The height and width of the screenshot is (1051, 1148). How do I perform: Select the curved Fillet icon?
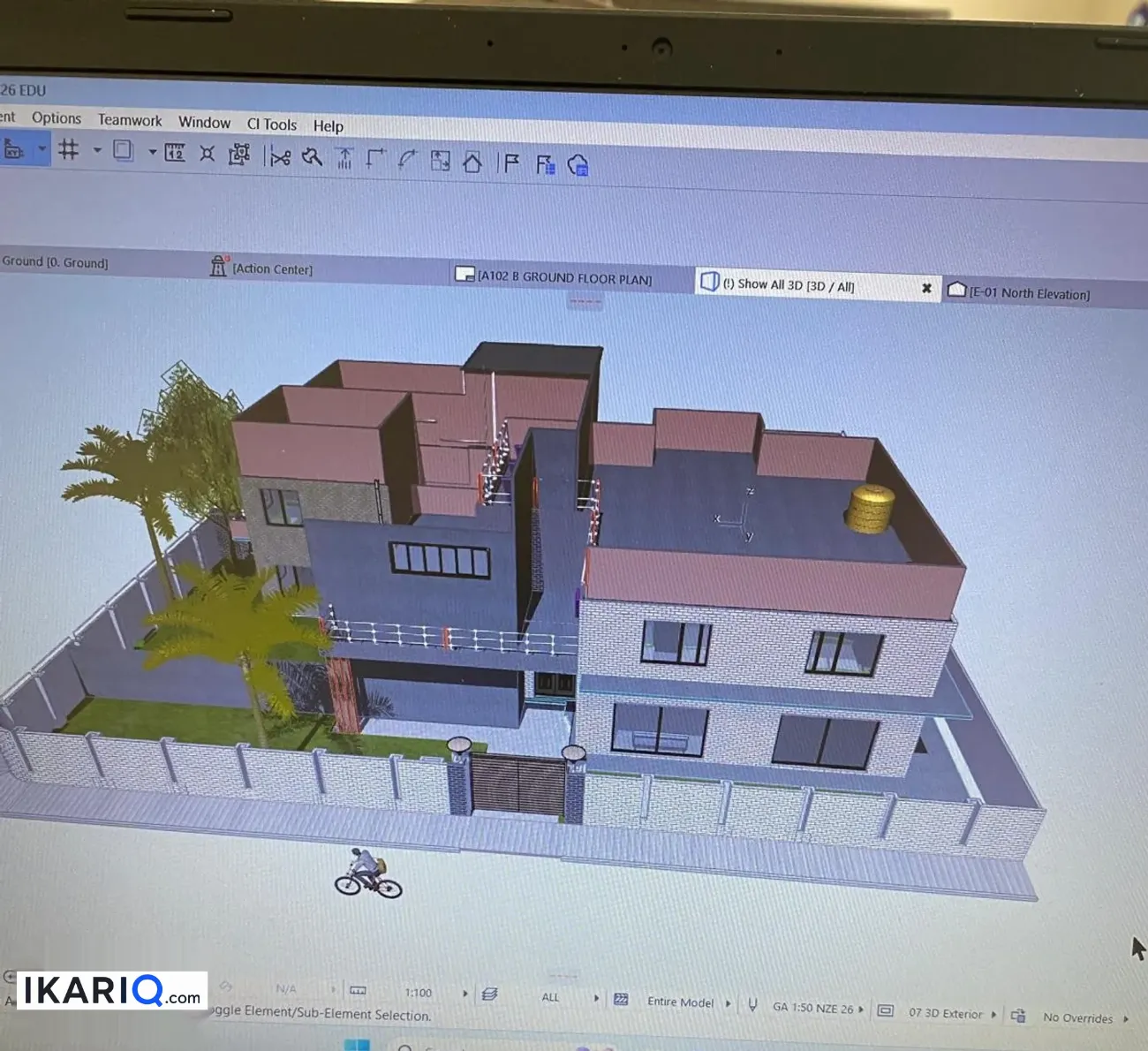[407, 160]
